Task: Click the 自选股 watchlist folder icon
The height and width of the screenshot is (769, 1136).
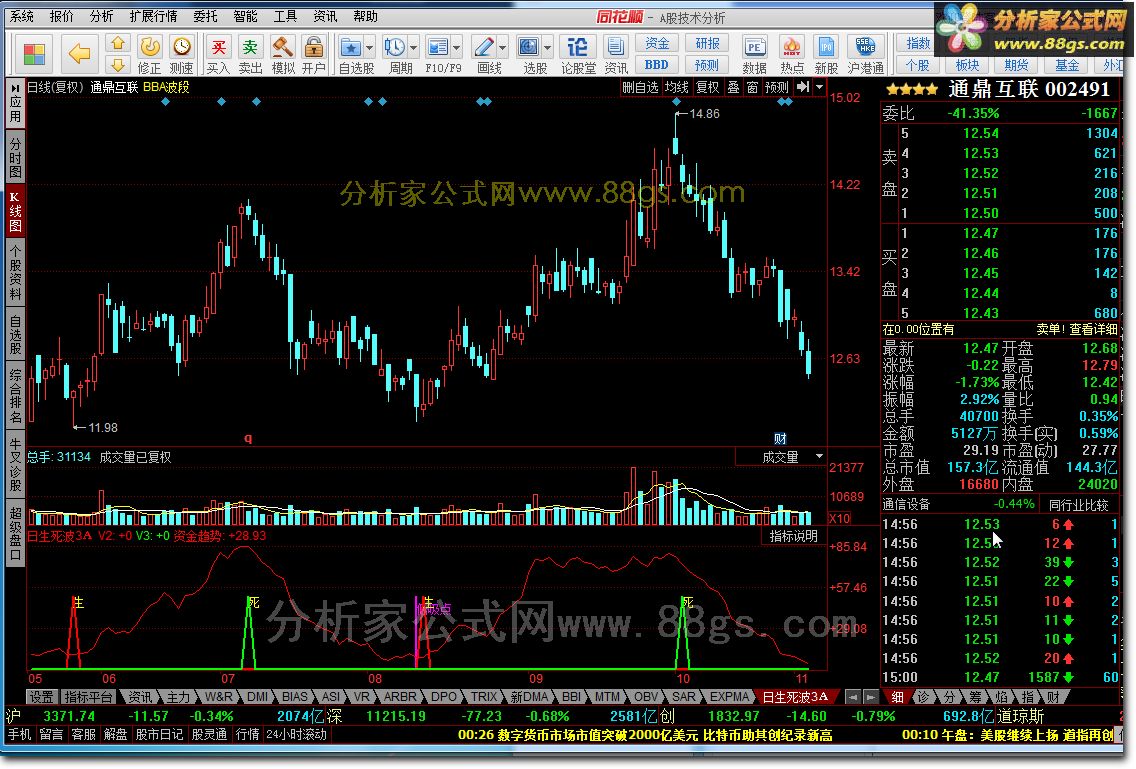Action: pyautogui.click(x=351, y=48)
